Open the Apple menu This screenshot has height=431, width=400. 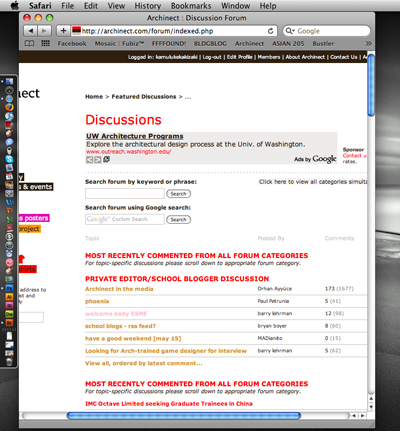(x=15, y=6)
